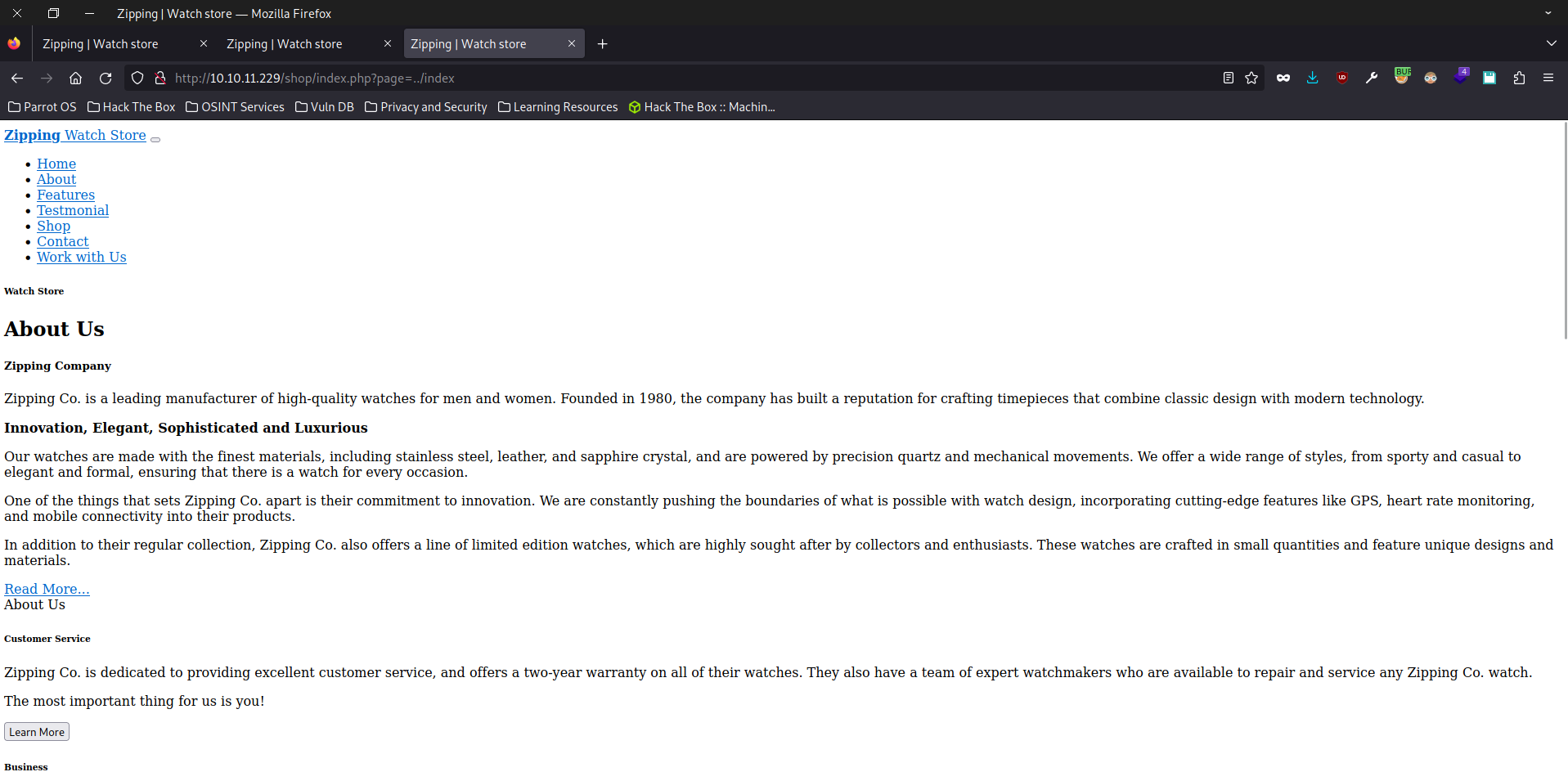Click the wrench extension icon
Image resolution: width=1568 pixels, height=781 pixels.
coord(1372,78)
